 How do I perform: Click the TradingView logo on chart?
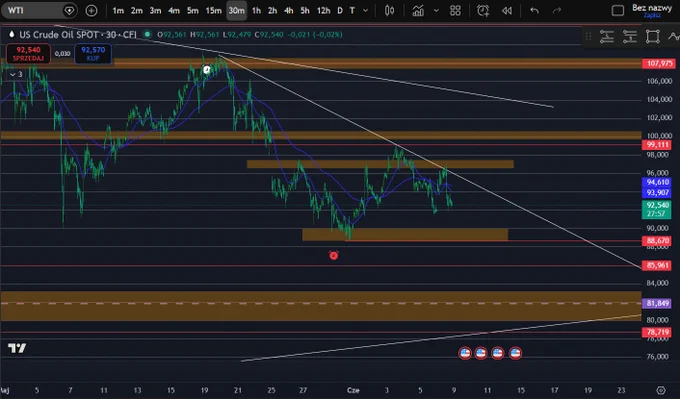point(17,348)
